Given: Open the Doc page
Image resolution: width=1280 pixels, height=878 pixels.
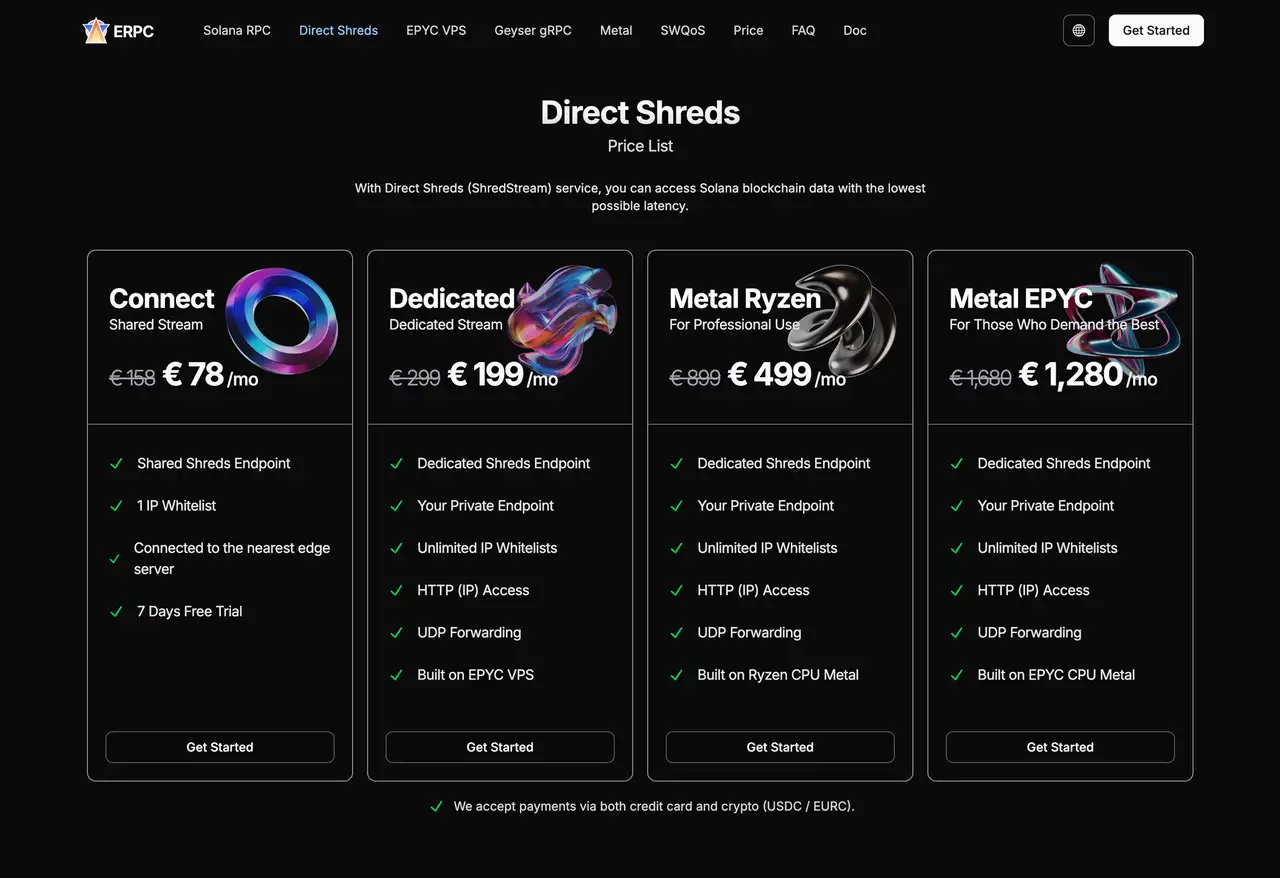Looking at the screenshot, I should 855,30.
